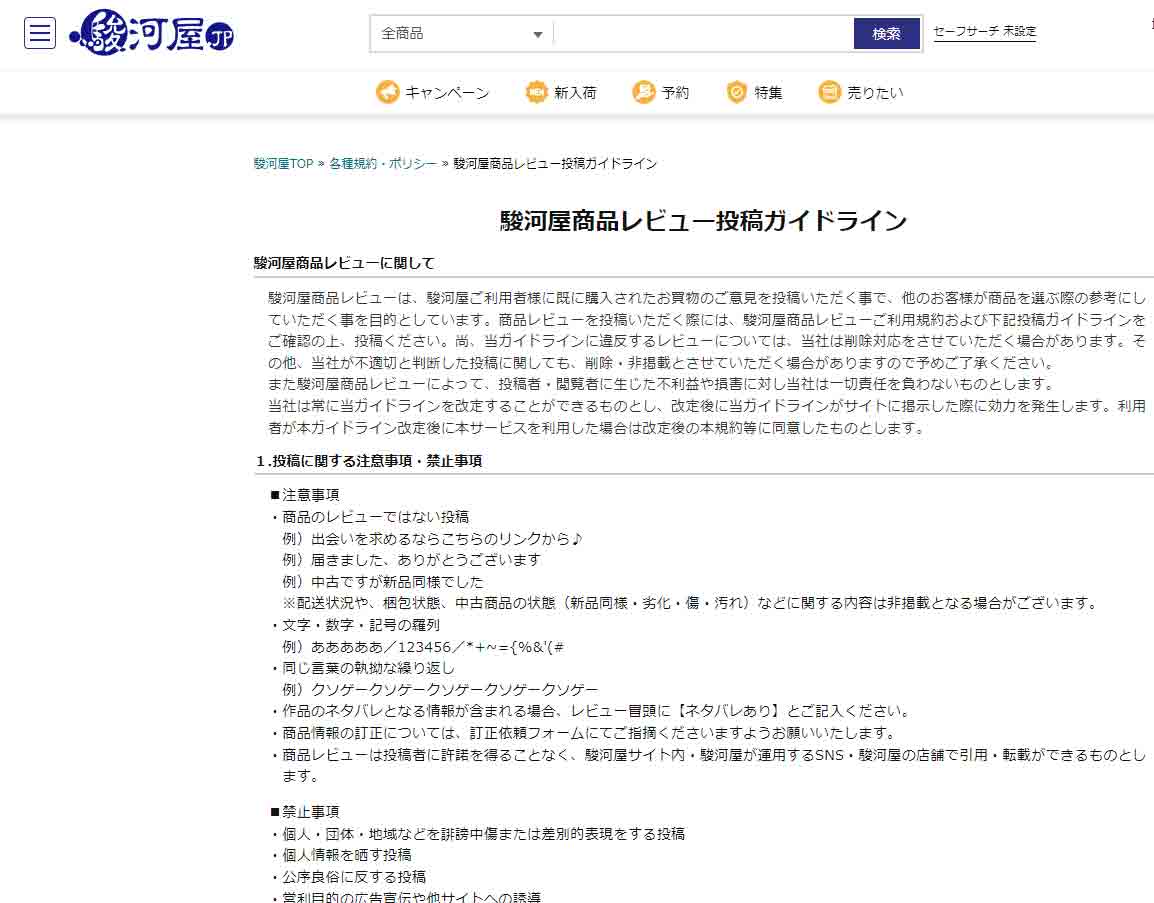The width and height of the screenshot is (1154, 903).
Task: Click the NEW badge icon beside 新入荷
Action: [537, 92]
